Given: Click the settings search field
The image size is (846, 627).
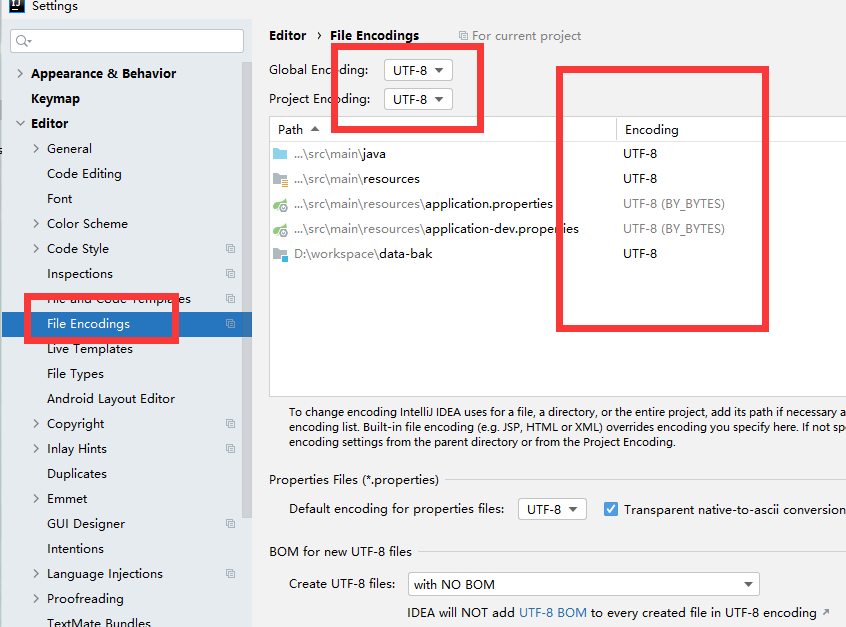Looking at the screenshot, I should pyautogui.click(x=127, y=41).
